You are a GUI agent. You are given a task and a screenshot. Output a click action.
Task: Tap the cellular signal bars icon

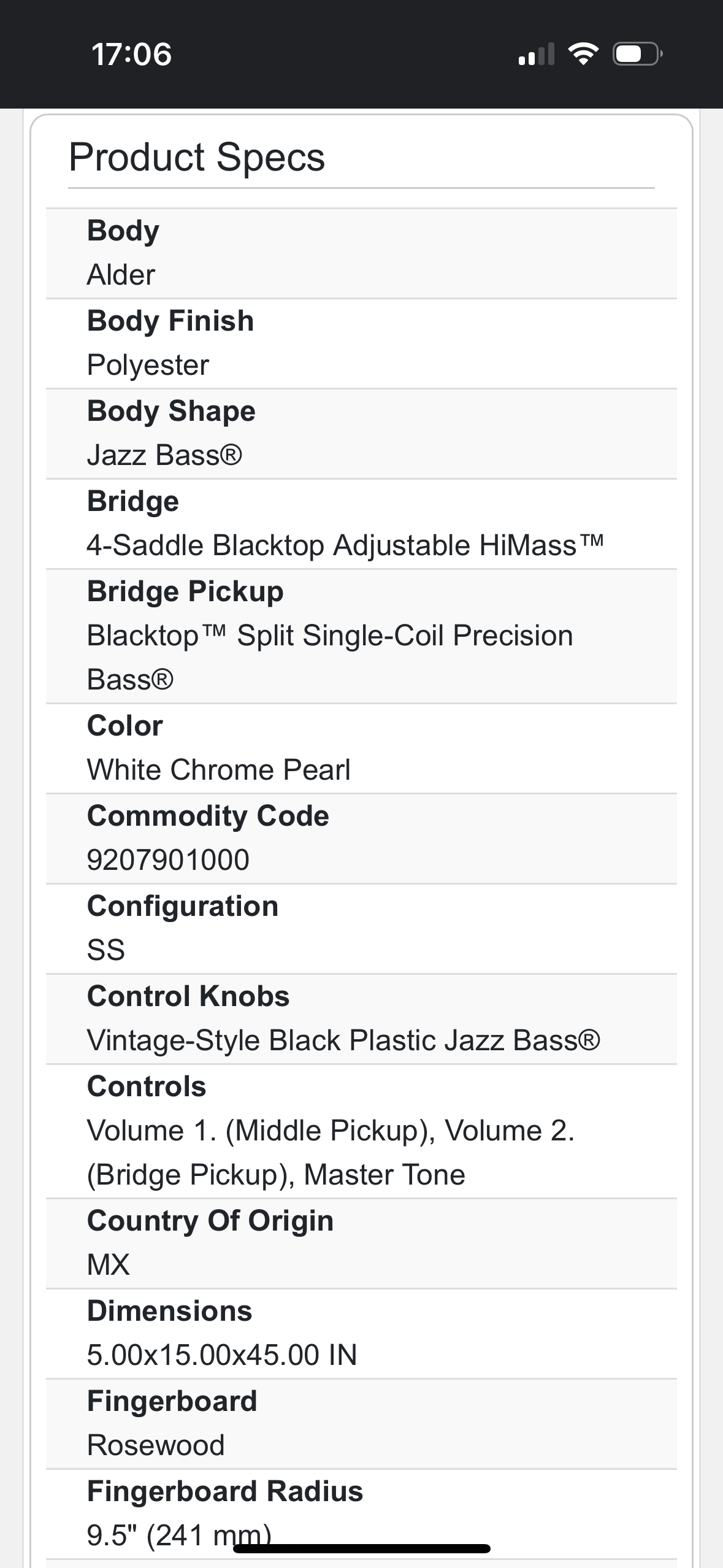pyautogui.click(x=536, y=54)
